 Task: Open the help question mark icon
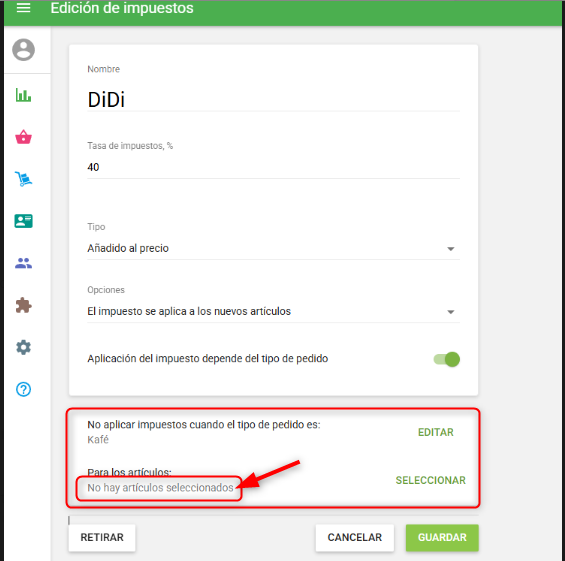click(23, 389)
